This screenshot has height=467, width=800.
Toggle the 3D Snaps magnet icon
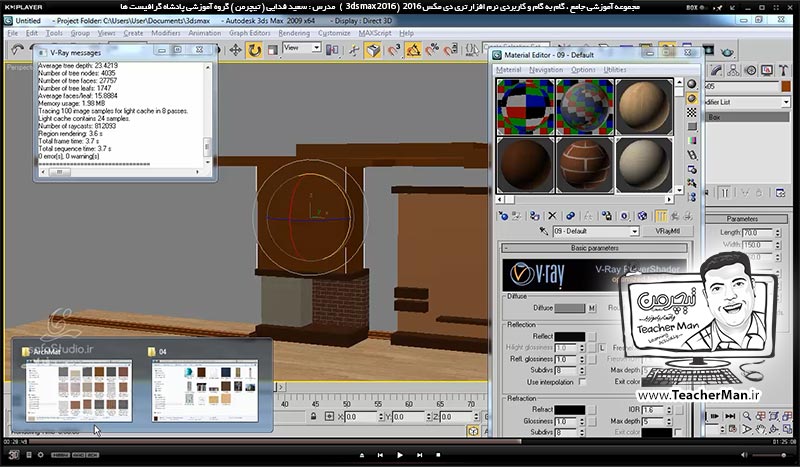click(x=393, y=50)
